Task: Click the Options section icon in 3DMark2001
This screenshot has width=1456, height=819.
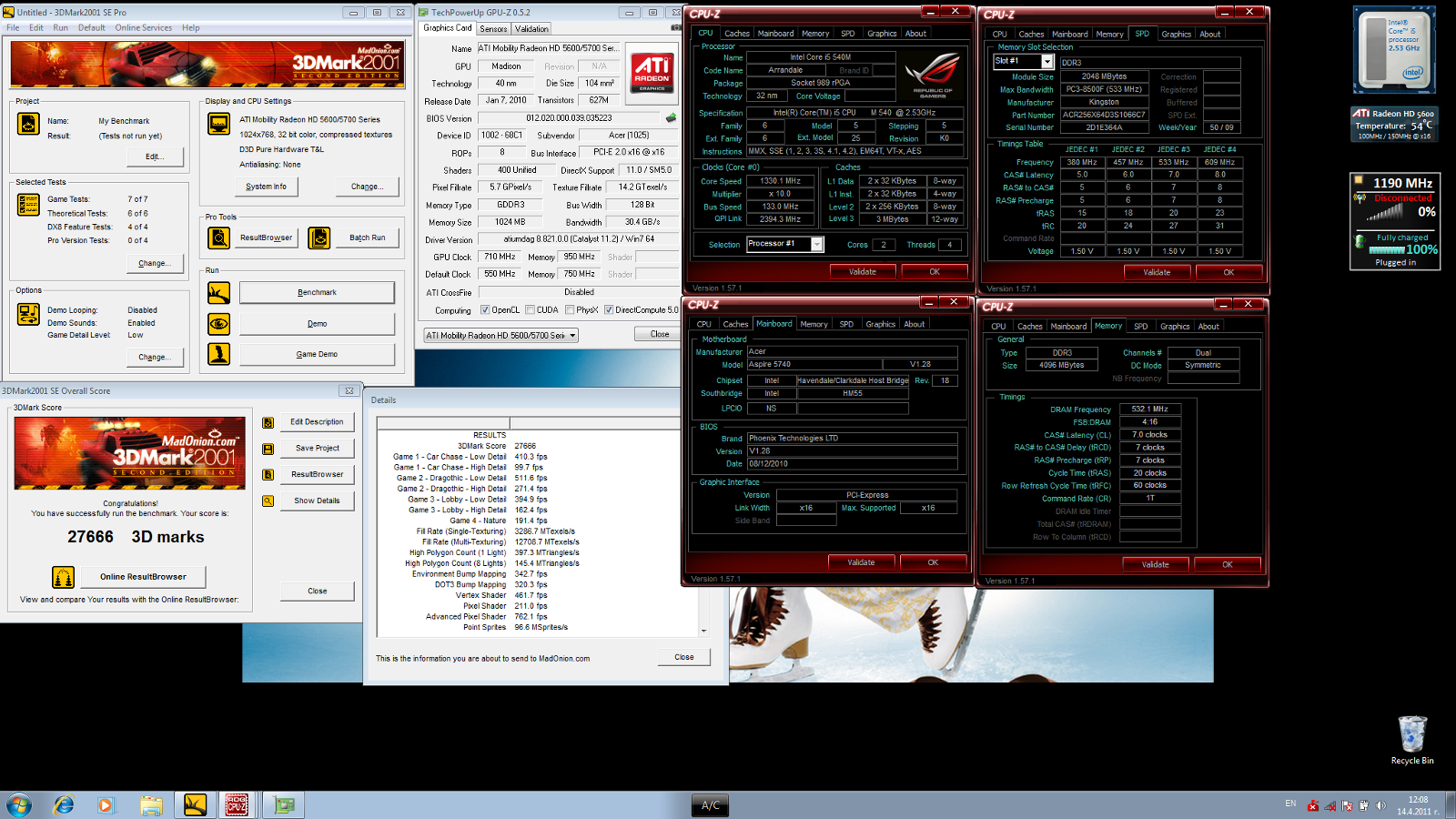Action: [x=28, y=314]
